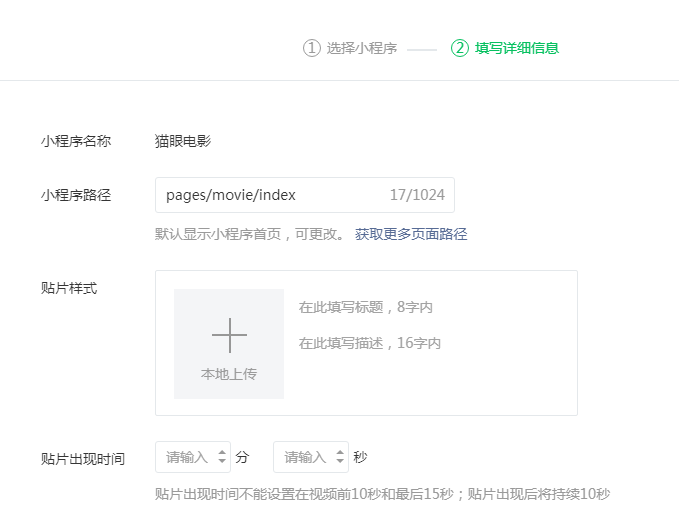Viewport: 679px width, 522px height.
Task: Click the 小程序路径 input field
Action: (305, 195)
